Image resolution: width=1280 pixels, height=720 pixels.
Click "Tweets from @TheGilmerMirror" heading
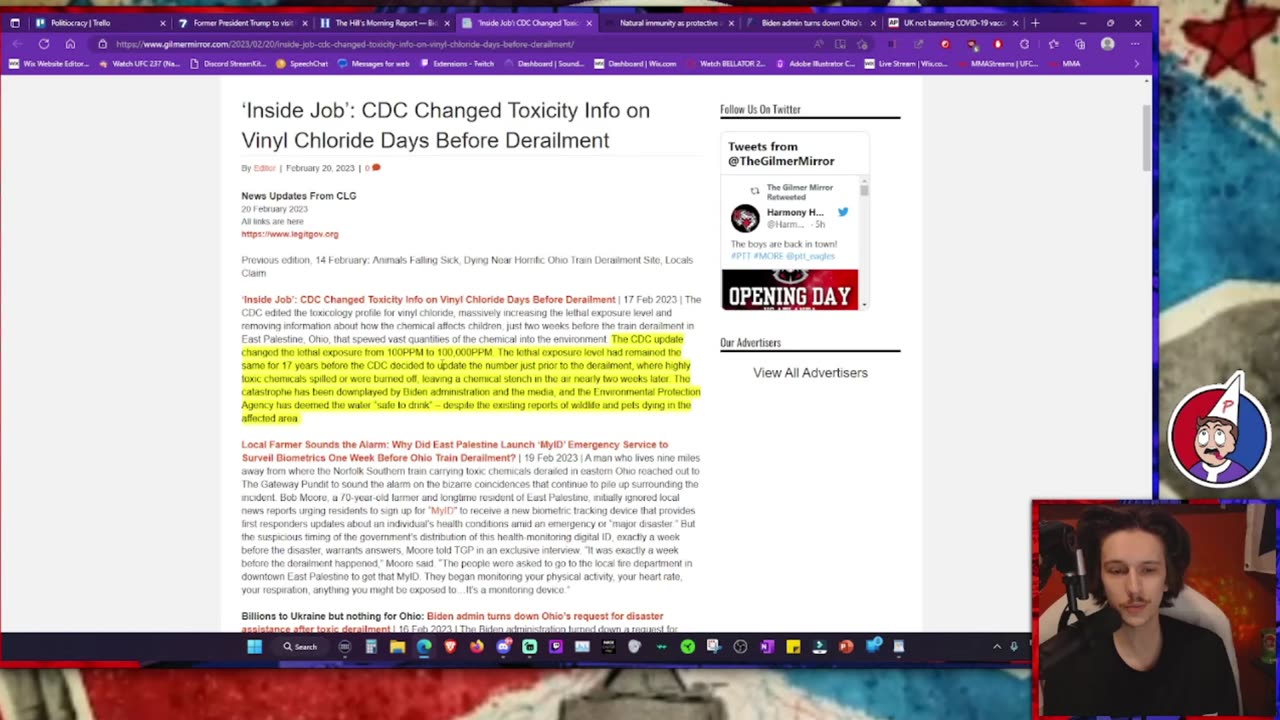pos(781,154)
